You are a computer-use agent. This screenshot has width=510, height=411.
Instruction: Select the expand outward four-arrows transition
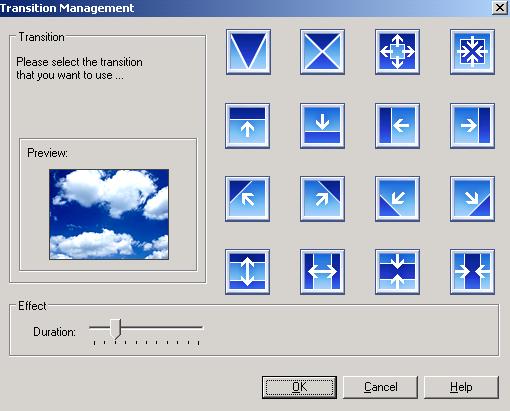(397, 52)
